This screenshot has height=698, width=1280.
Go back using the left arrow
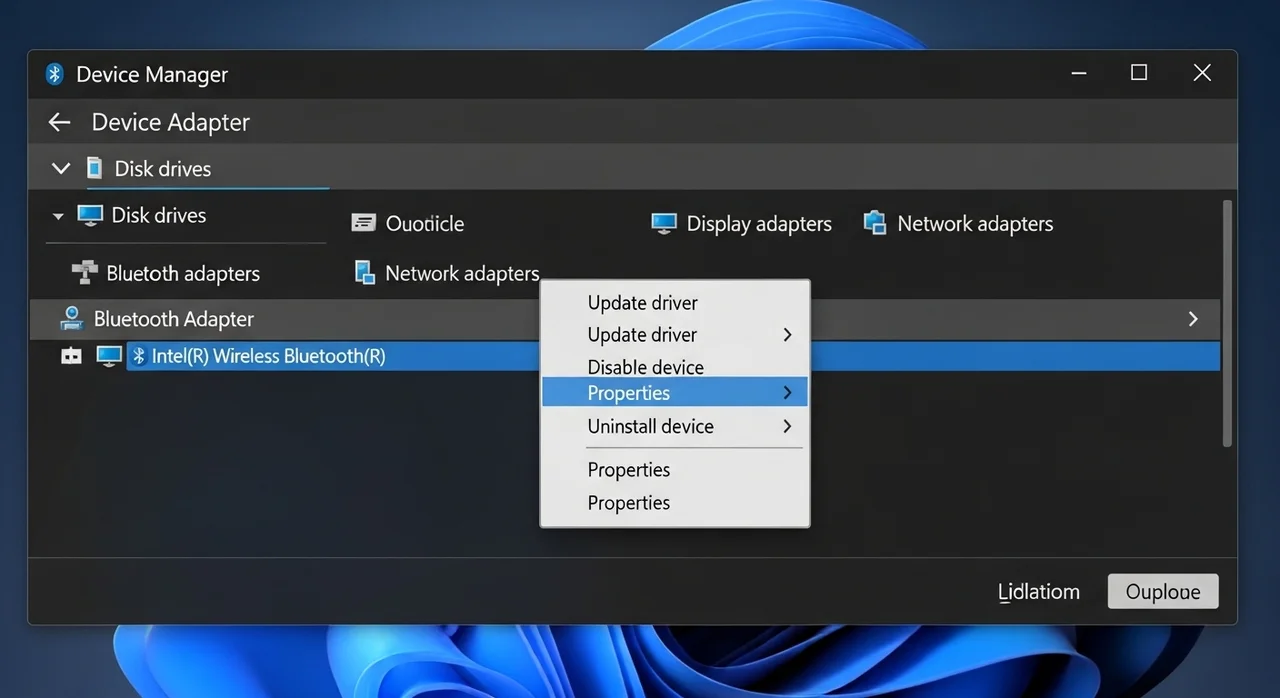coord(60,122)
